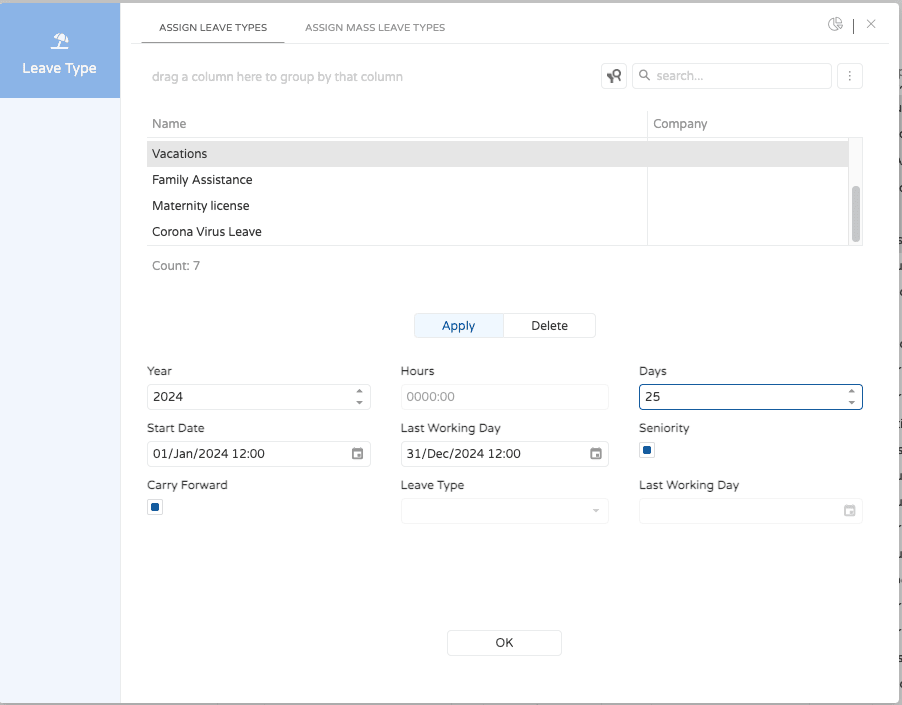The width and height of the screenshot is (902, 705).
Task: Open calendar for 31/Dec/2024 Last Working Day
Action: (596, 454)
